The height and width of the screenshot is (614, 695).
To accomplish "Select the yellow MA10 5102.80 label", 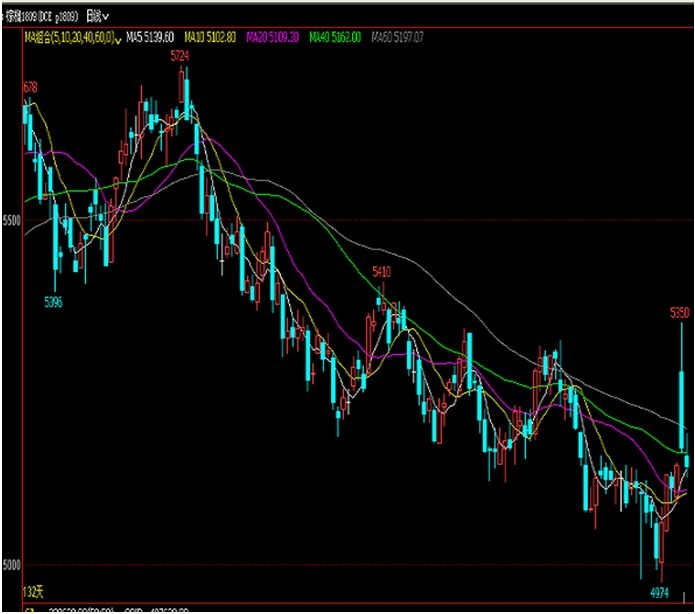I will [x=210, y=37].
